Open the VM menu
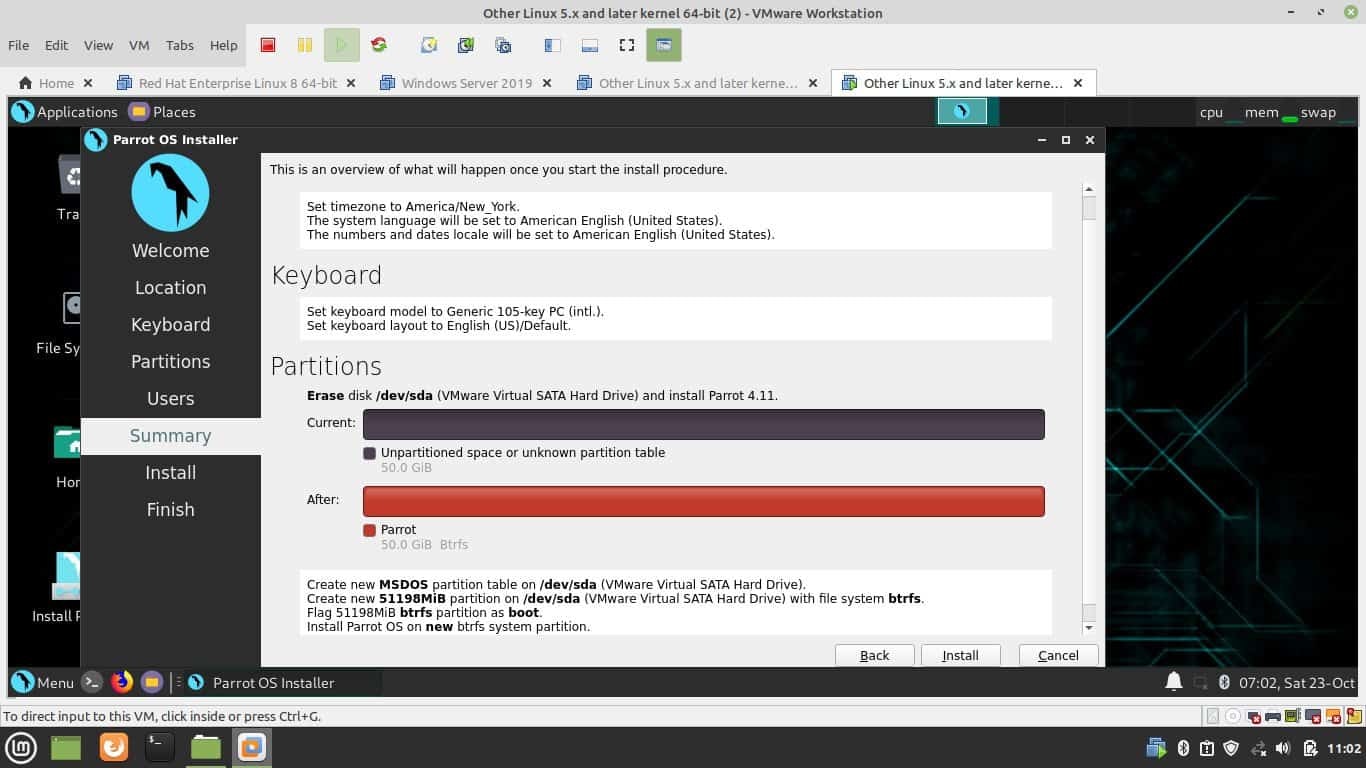1366x768 pixels. pos(139,45)
